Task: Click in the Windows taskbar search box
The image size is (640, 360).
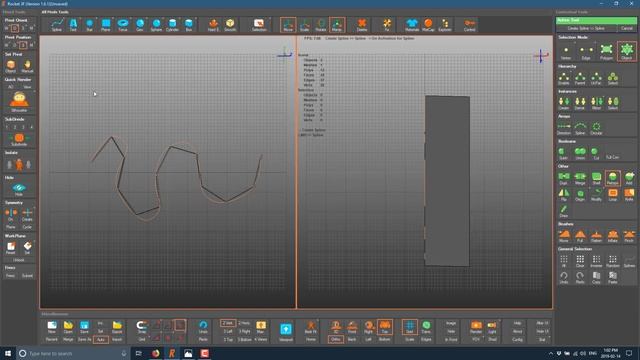Action: 73,353
